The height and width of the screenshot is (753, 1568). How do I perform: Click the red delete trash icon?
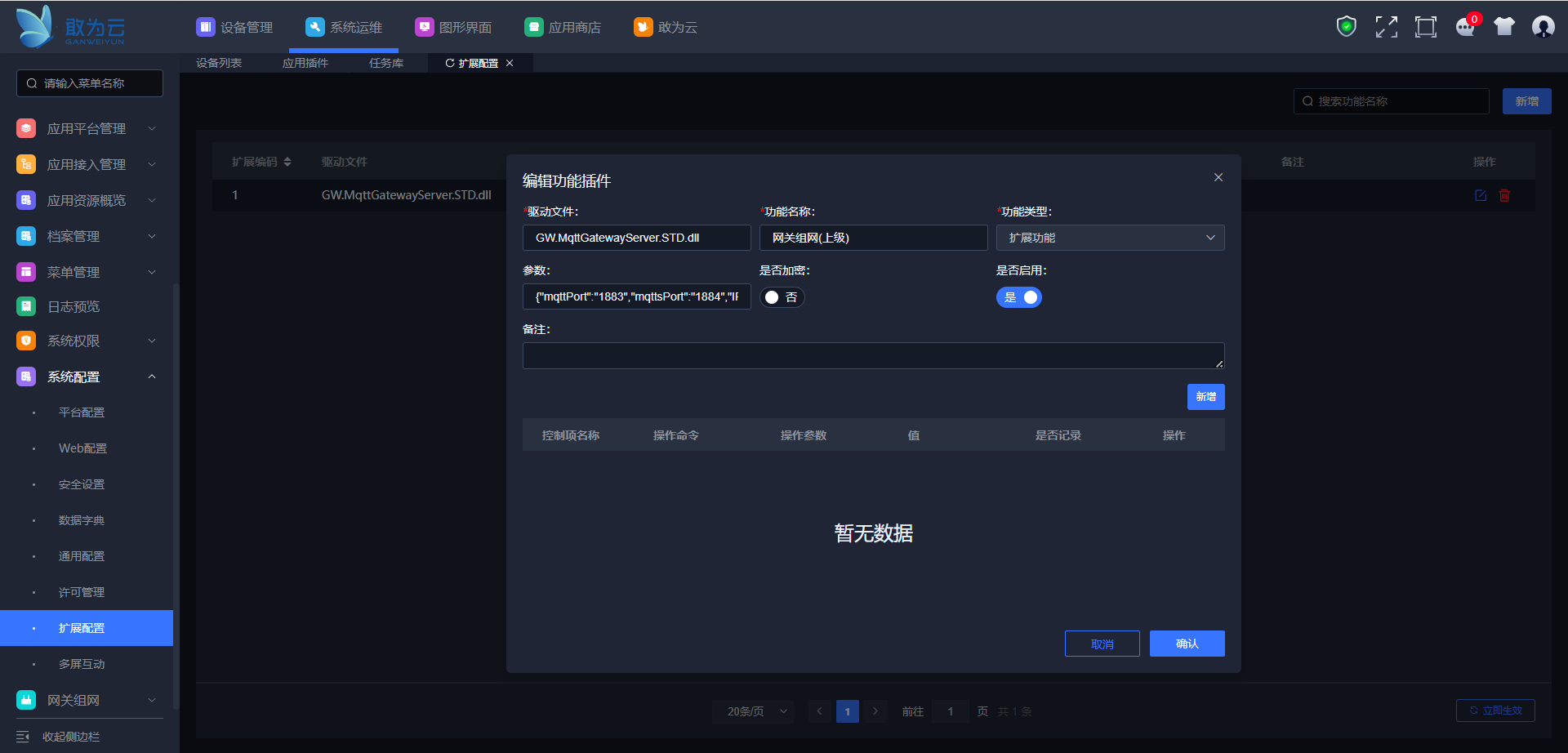point(1504,195)
